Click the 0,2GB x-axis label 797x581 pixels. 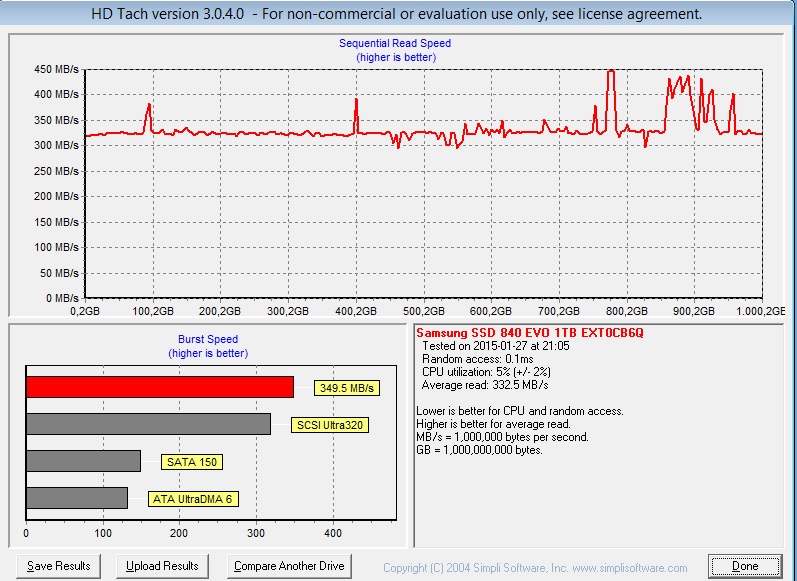[x=84, y=311]
